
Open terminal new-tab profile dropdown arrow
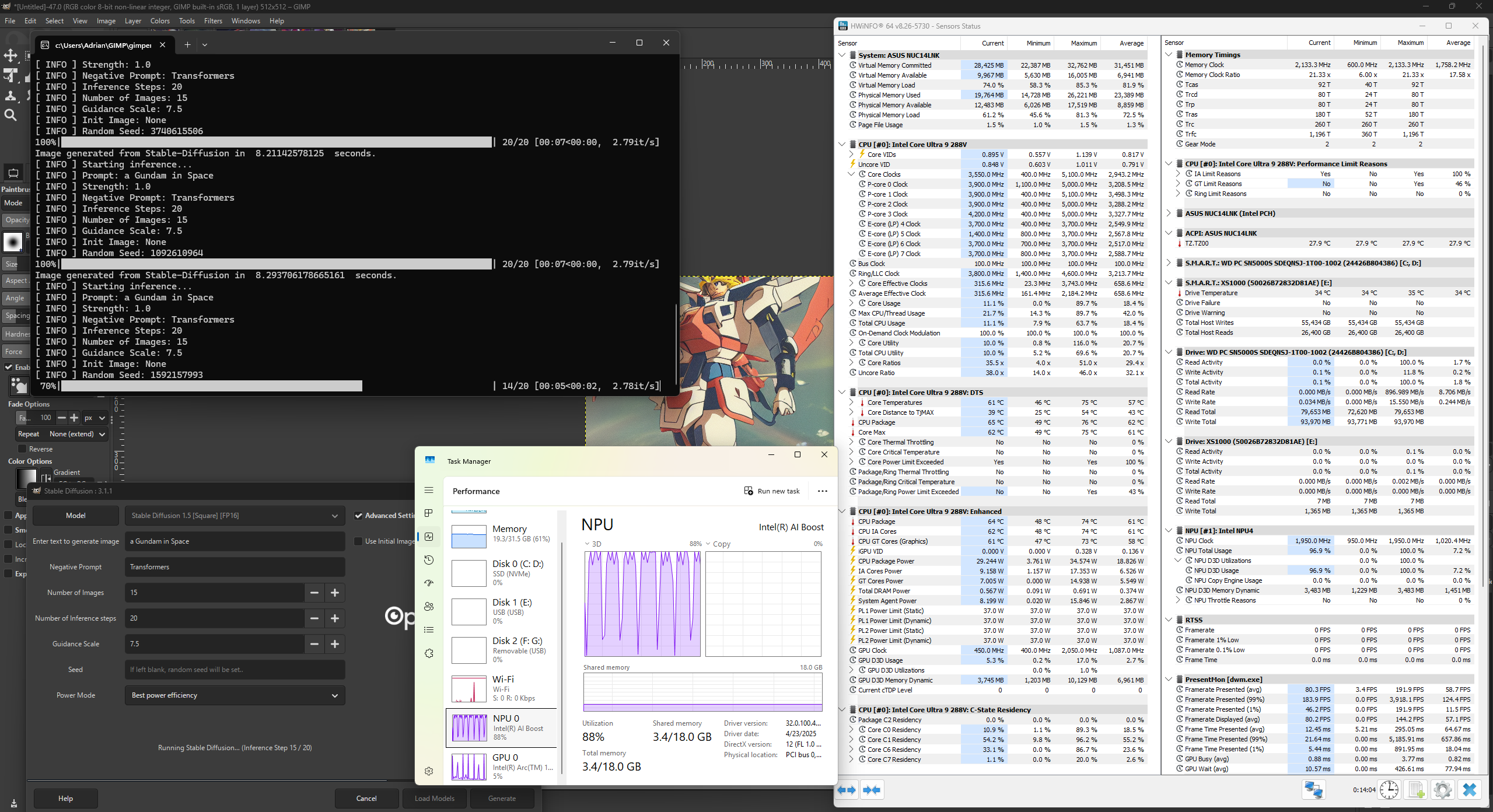tap(205, 45)
